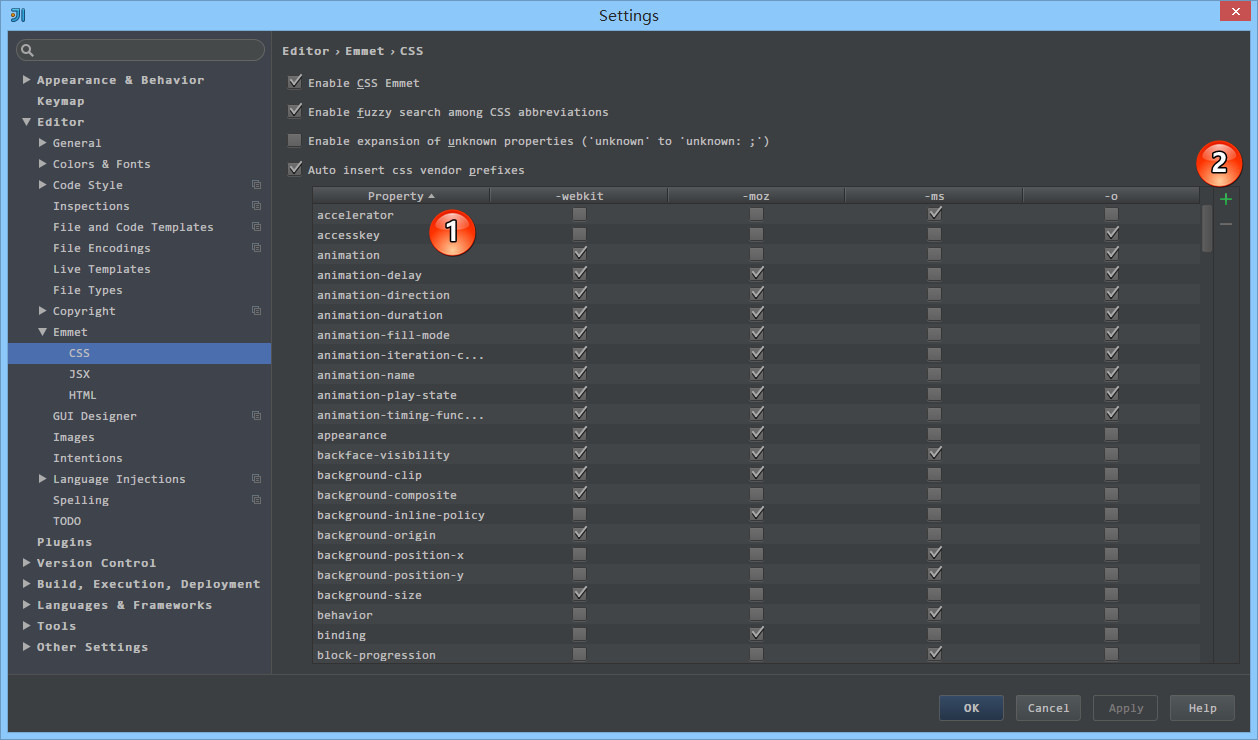Click the icon next to GUI Designer
This screenshot has width=1258, height=740.
click(257, 416)
